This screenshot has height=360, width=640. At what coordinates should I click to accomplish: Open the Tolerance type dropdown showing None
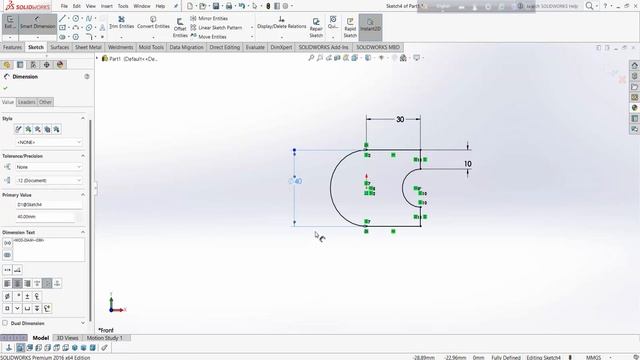click(49, 167)
